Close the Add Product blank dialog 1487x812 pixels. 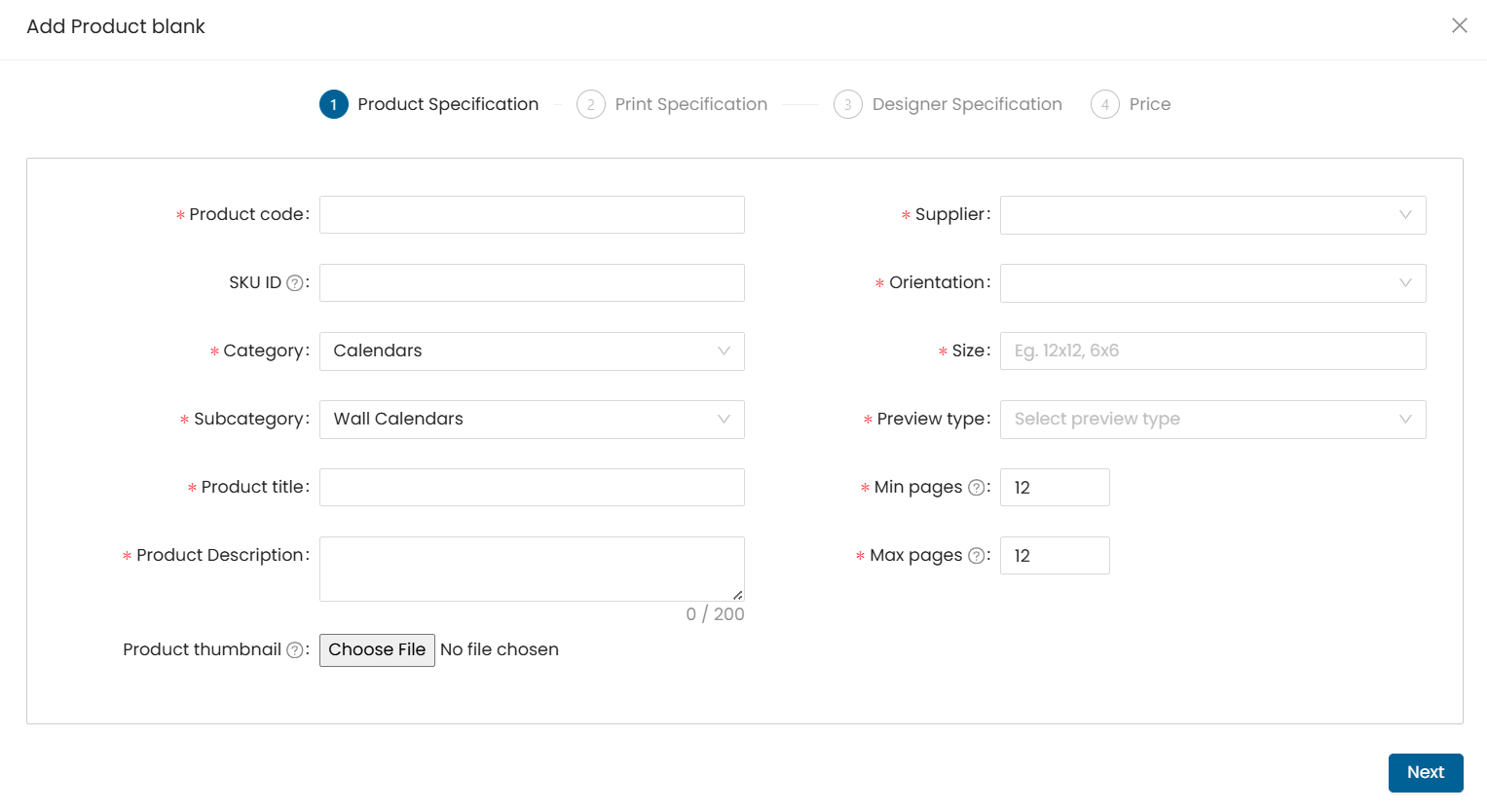pyautogui.click(x=1459, y=25)
